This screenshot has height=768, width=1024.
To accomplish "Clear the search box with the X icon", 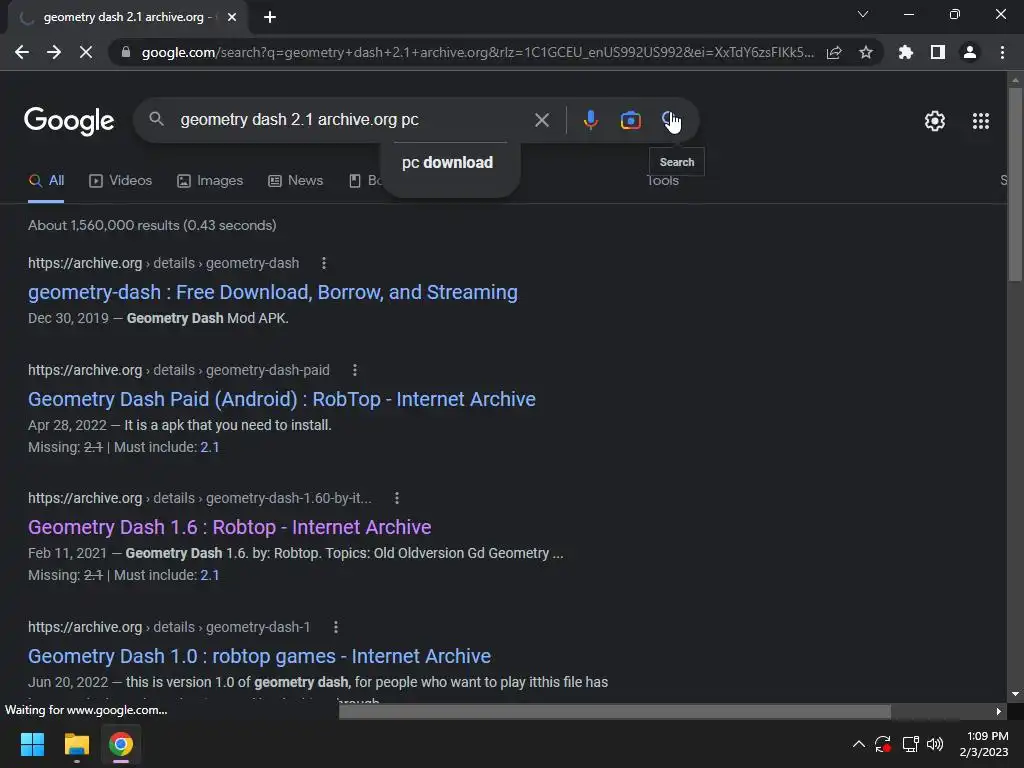I will coord(541,120).
